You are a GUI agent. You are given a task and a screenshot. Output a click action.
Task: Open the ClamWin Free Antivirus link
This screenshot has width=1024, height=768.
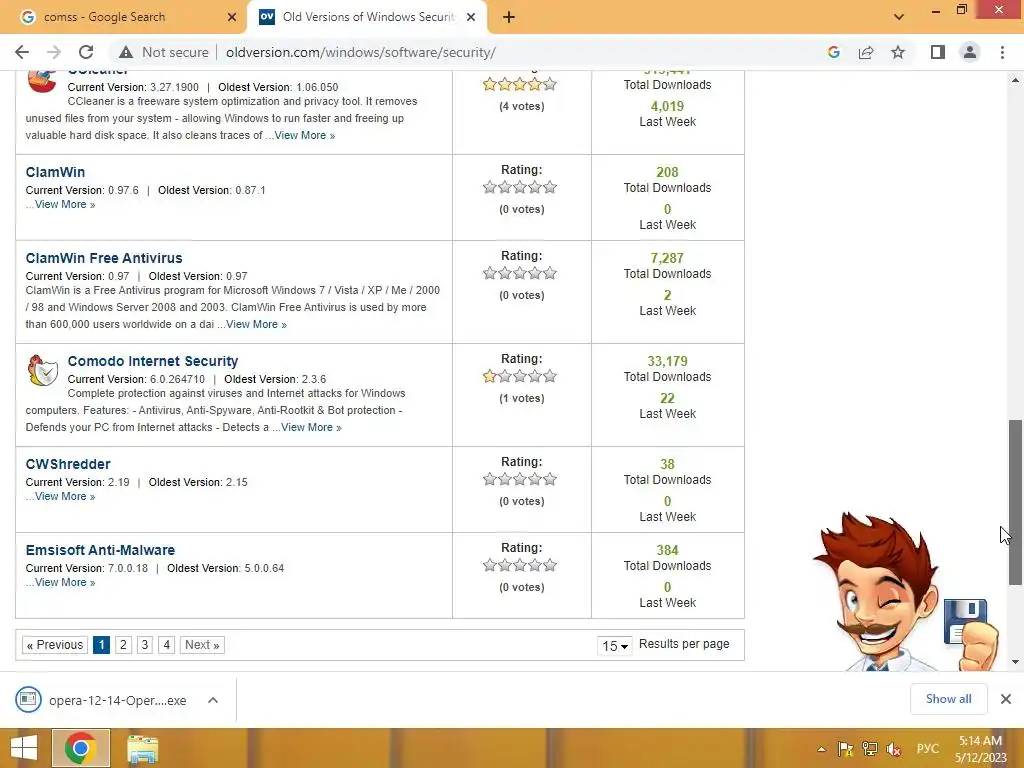point(104,259)
